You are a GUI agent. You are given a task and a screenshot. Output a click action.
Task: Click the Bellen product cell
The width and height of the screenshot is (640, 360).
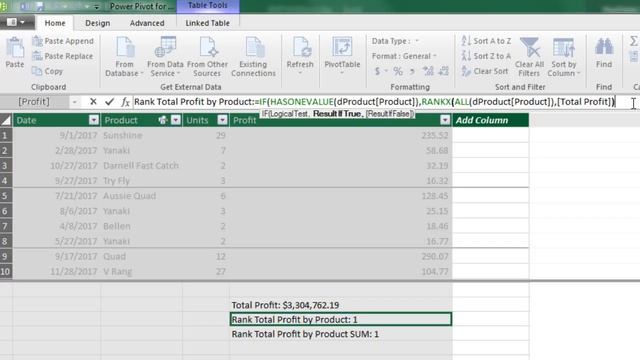(141, 226)
